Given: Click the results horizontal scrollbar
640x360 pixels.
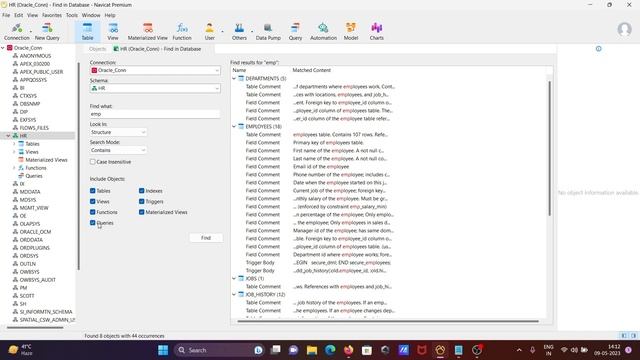Looking at the screenshot, I should [x=388, y=321].
